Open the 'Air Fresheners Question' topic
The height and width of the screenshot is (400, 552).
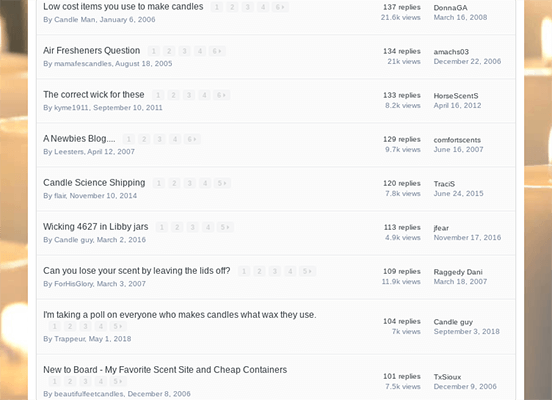[x=92, y=51]
